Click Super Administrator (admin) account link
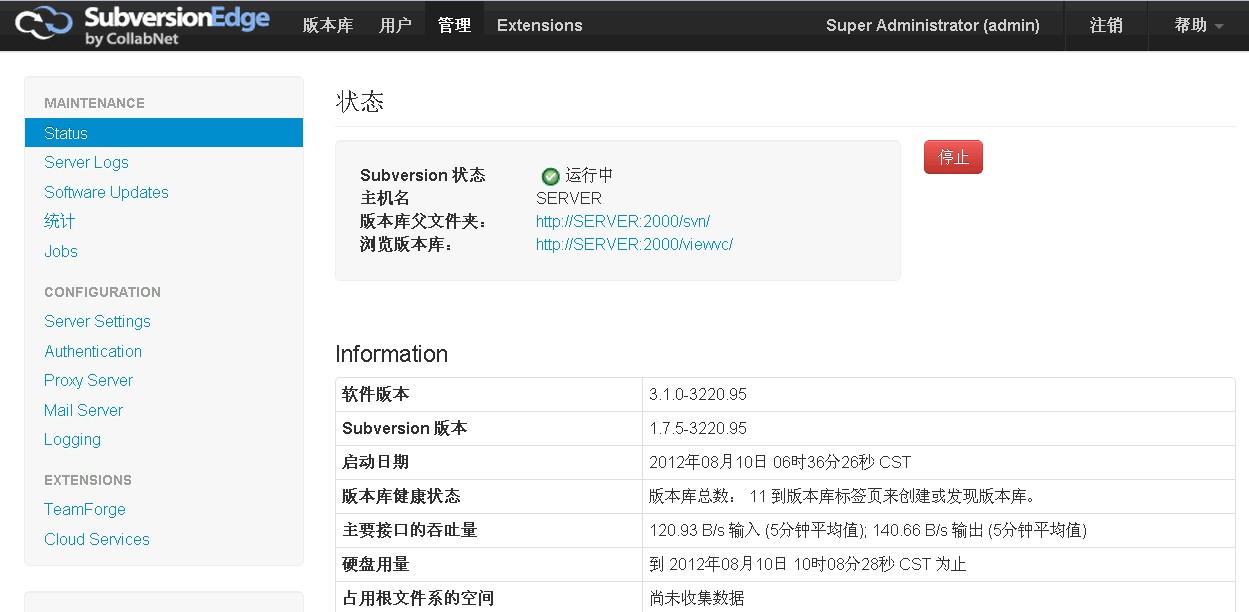 [933, 25]
